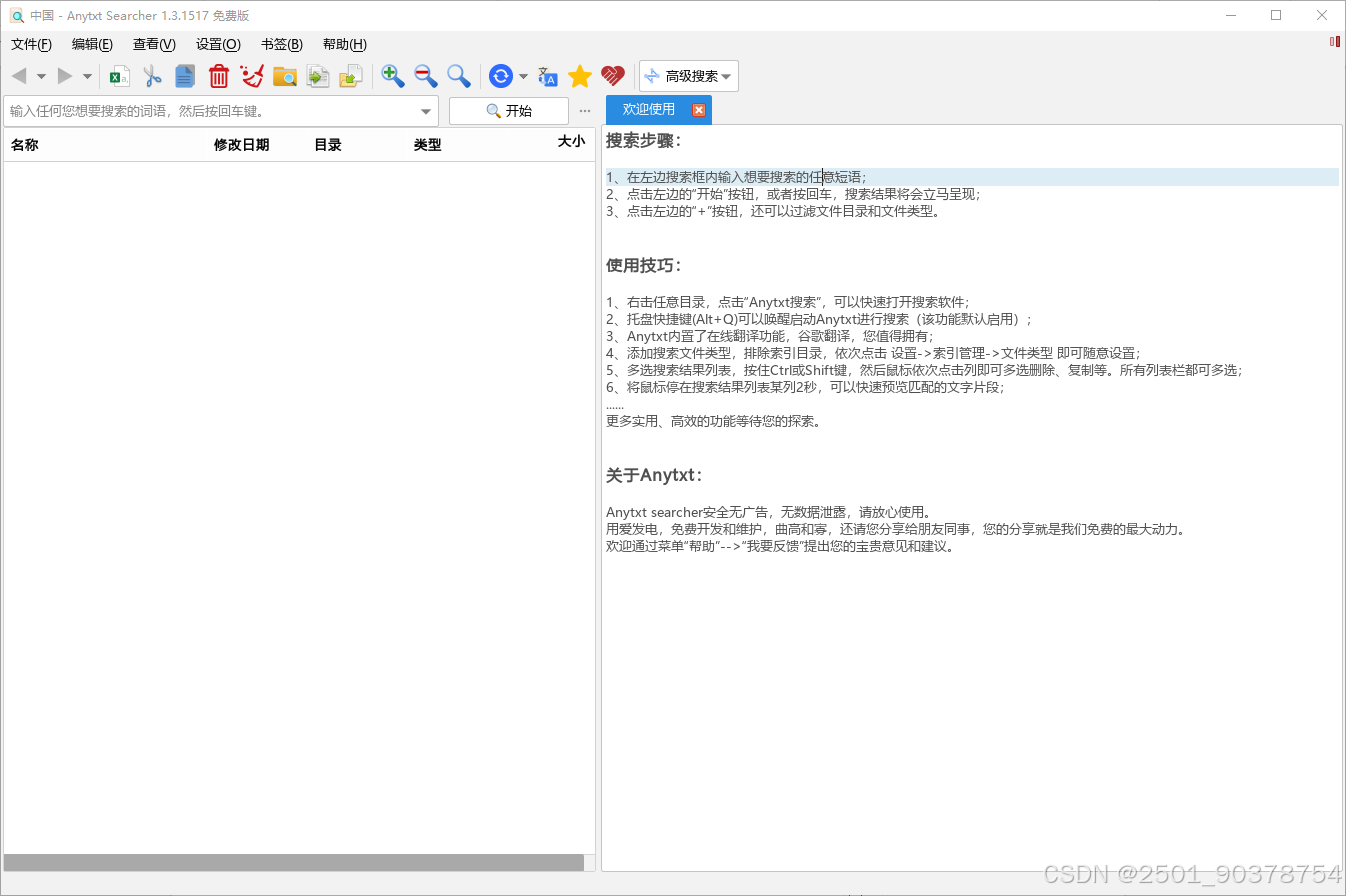Open the 帮助(H) menu
The image size is (1346, 896).
pos(344,44)
